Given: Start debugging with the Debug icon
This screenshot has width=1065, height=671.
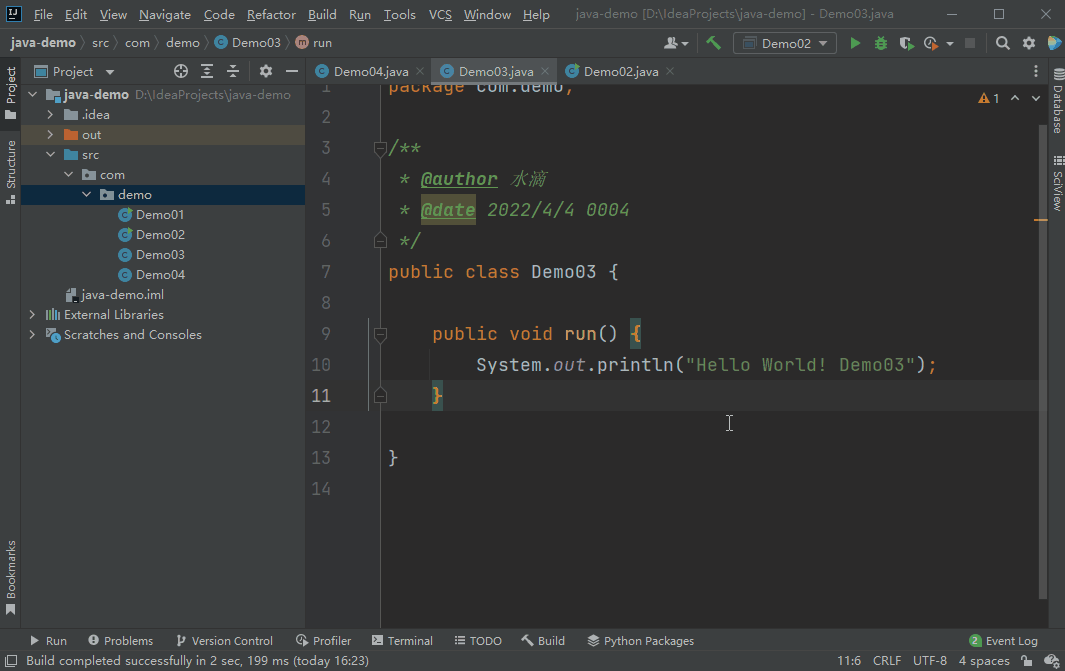Looking at the screenshot, I should click(879, 43).
